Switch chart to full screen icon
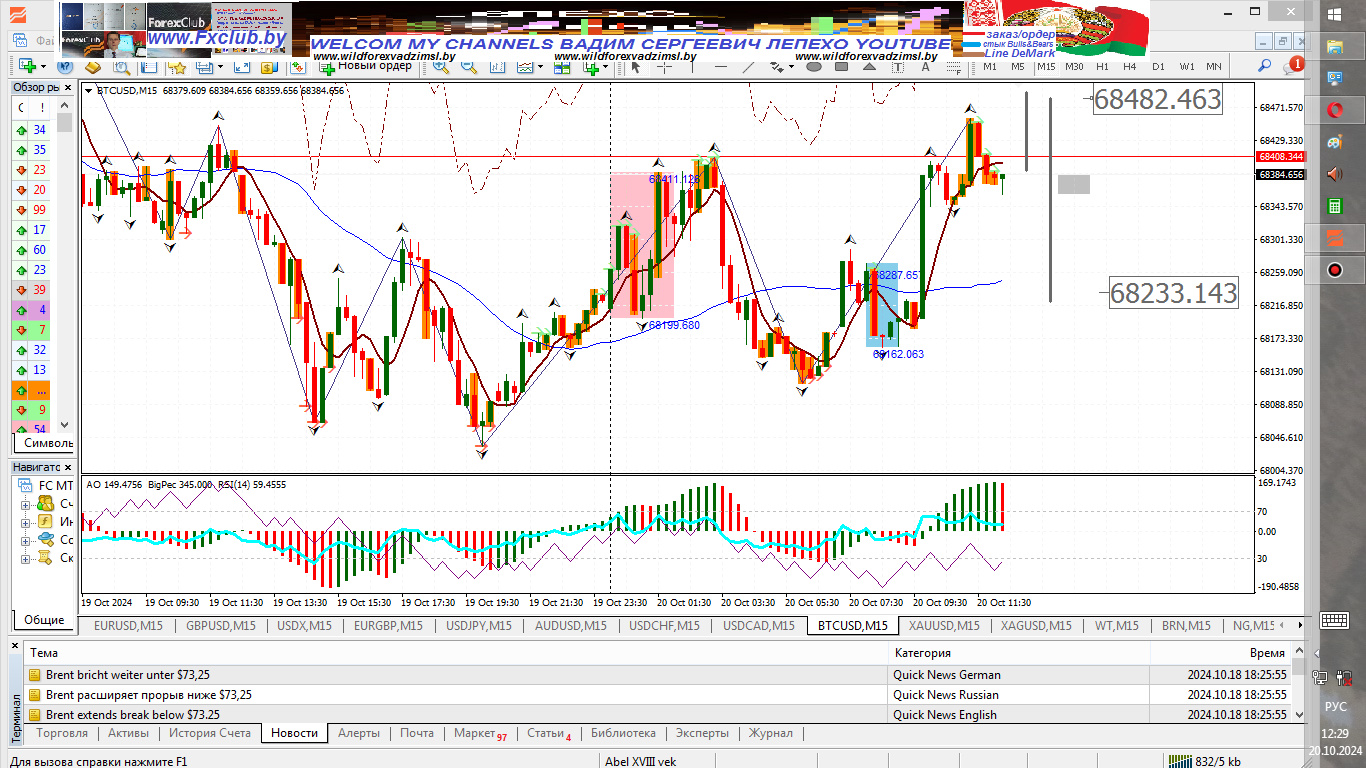The height and width of the screenshot is (768, 1366). pyautogui.click(x=242, y=66)
